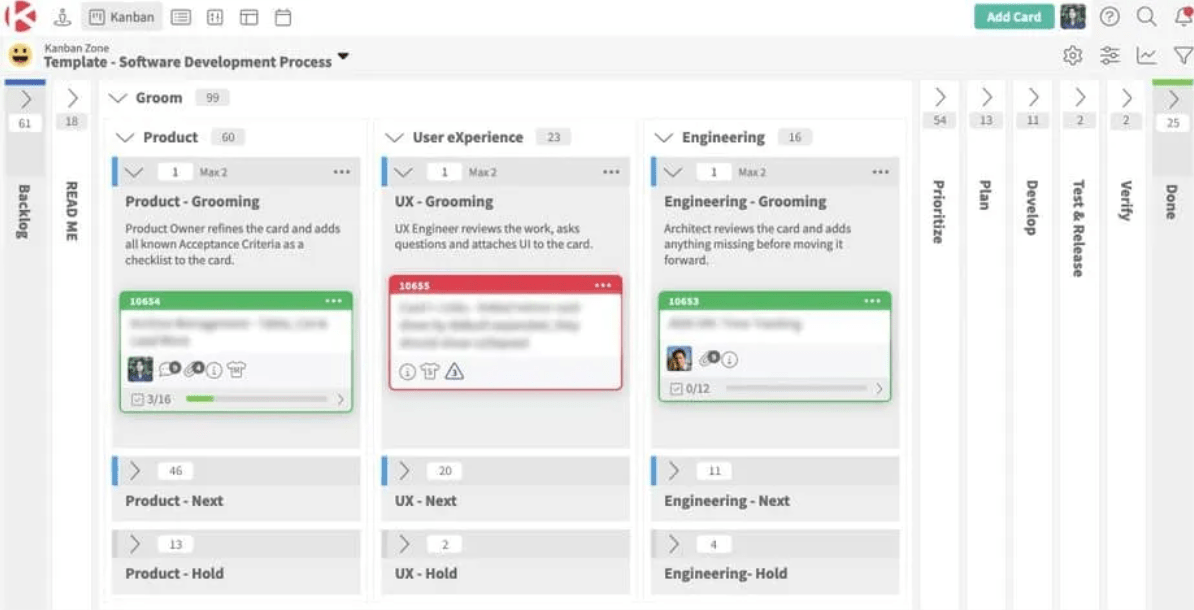Image resolution: width=1194 pixels, height=610 pixels.
Task: Click the Add Card button
Action: point(1013,17)
